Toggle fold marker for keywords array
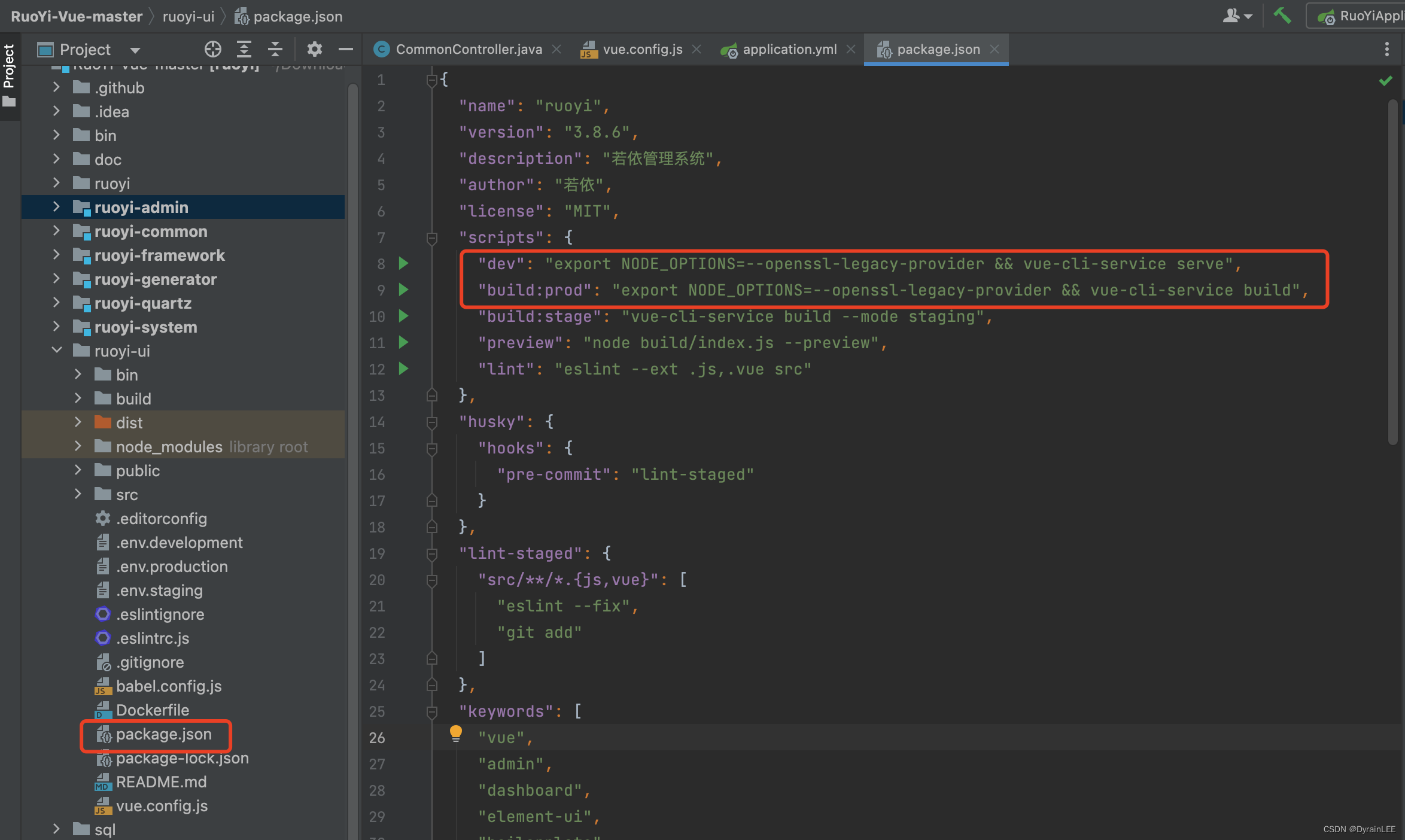Image resolution: width=1405 pixels, height=840 pixels. pos(431,712)
